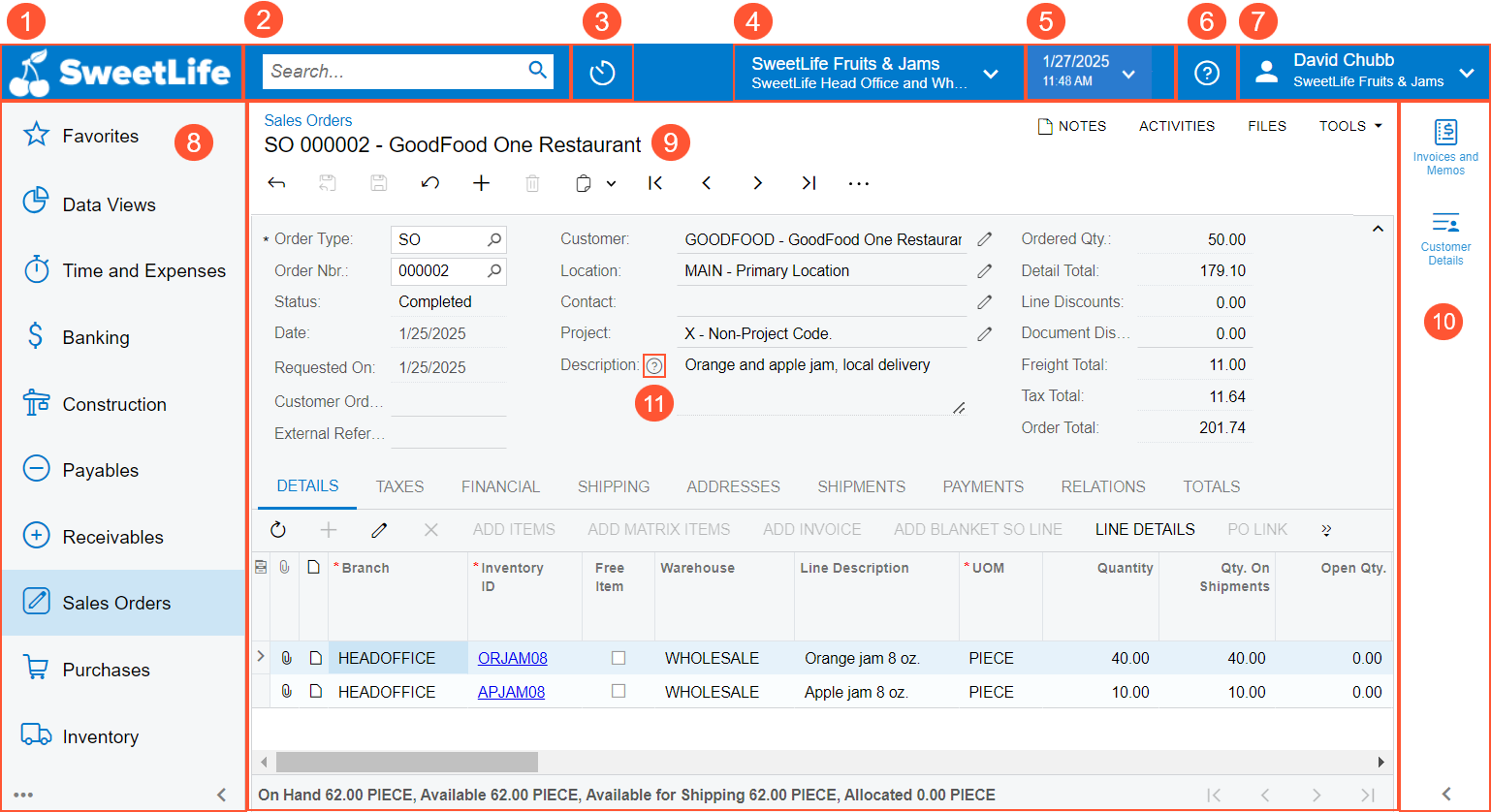Toggle Free Item checkbox for ORJAM08

pyautogui.click(x=619, y=658)
